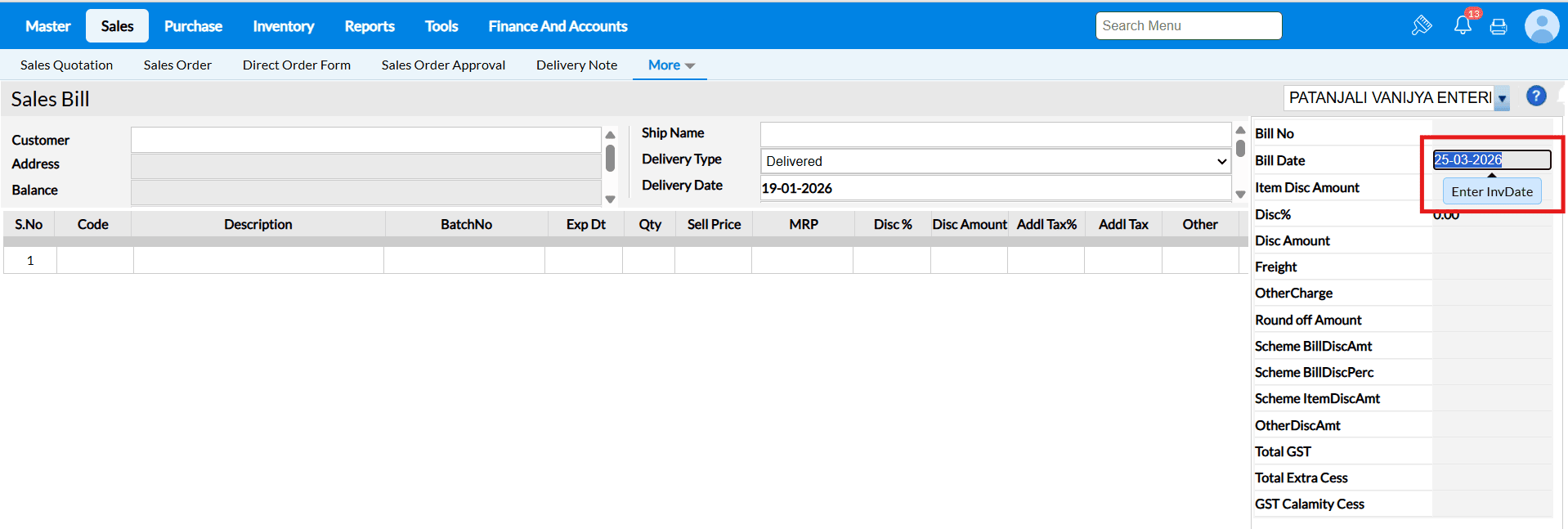Open the Purchase menu
The image size is (1568, 529).
tap(193, 26)
